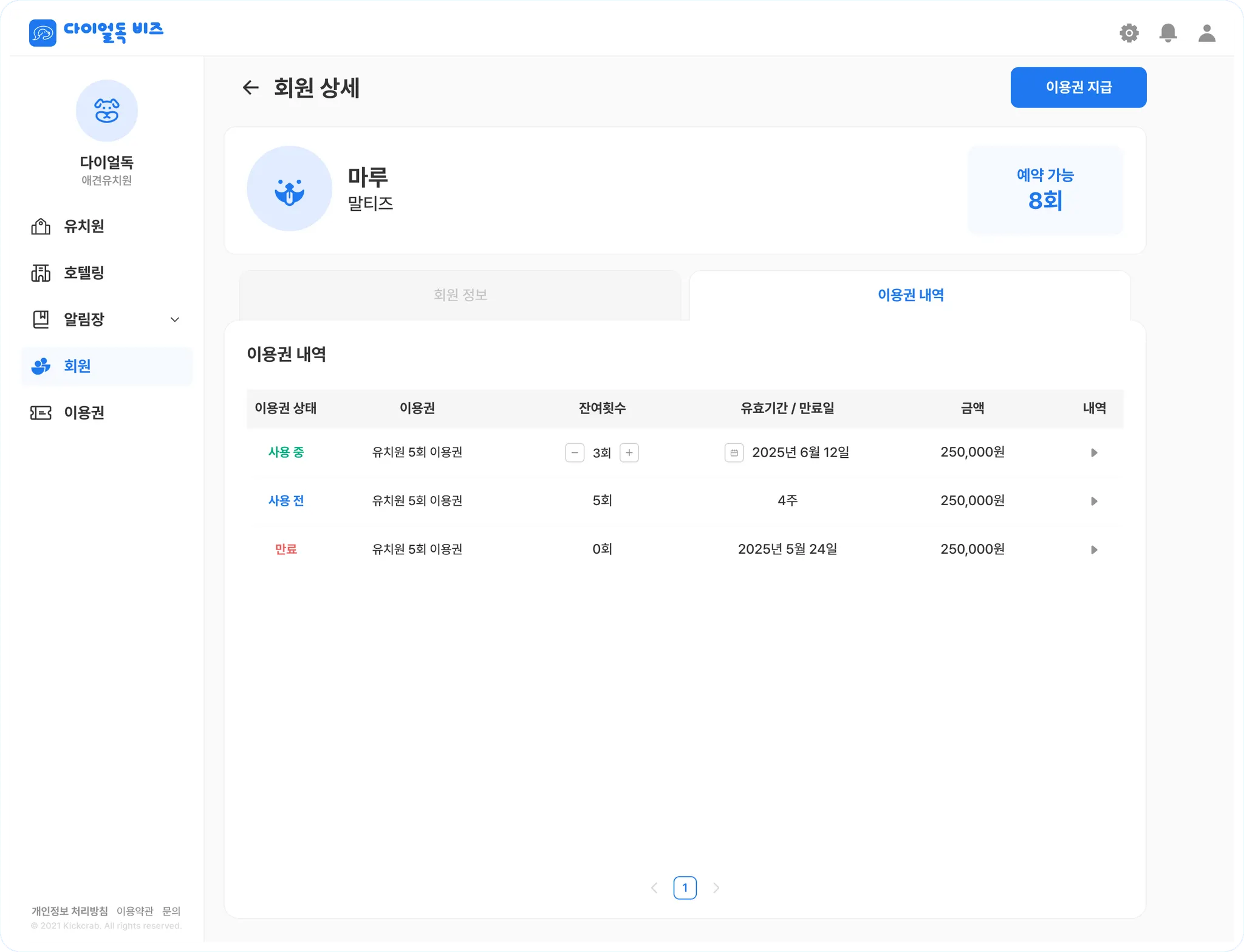Click the back arrow beside 회원 상세
This screenshot has height=952, width=1244.
[x=250, y=88]
